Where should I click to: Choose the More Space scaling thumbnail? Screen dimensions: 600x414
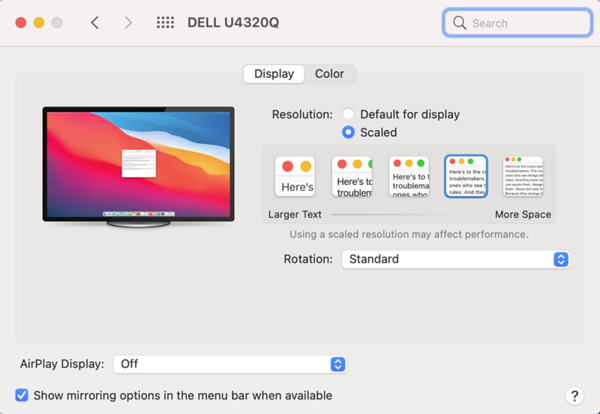(523, 176)
